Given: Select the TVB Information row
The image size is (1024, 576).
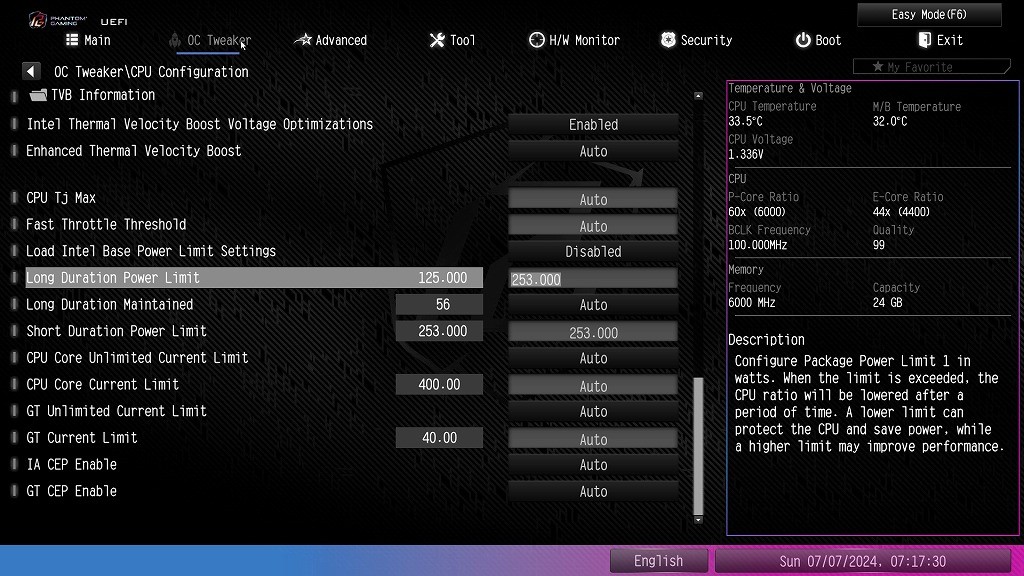Looking at the screenshot, I should (91, 95).
